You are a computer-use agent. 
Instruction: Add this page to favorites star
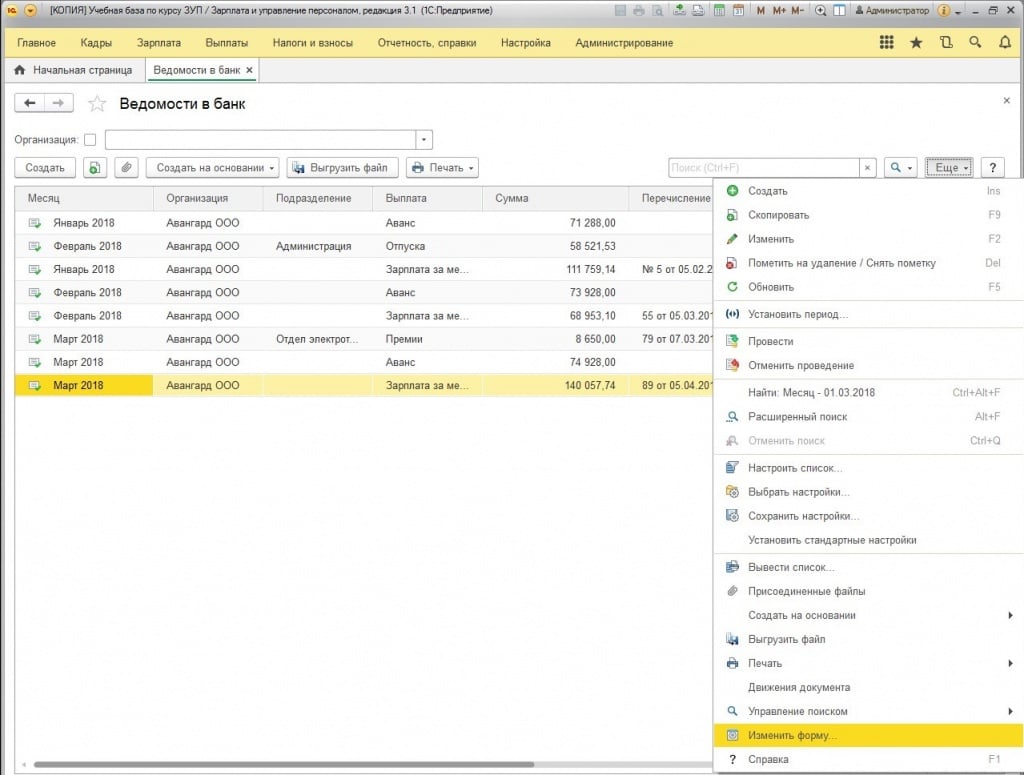(x=97, y=104)
